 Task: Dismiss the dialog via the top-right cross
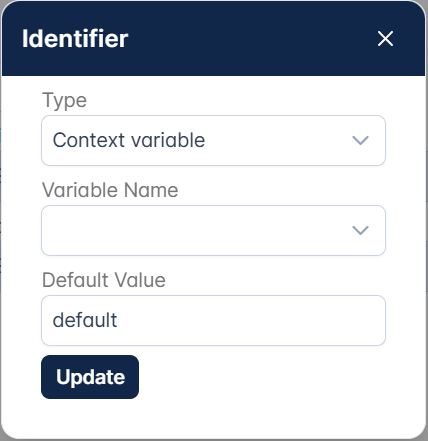(x=385, y=38)
